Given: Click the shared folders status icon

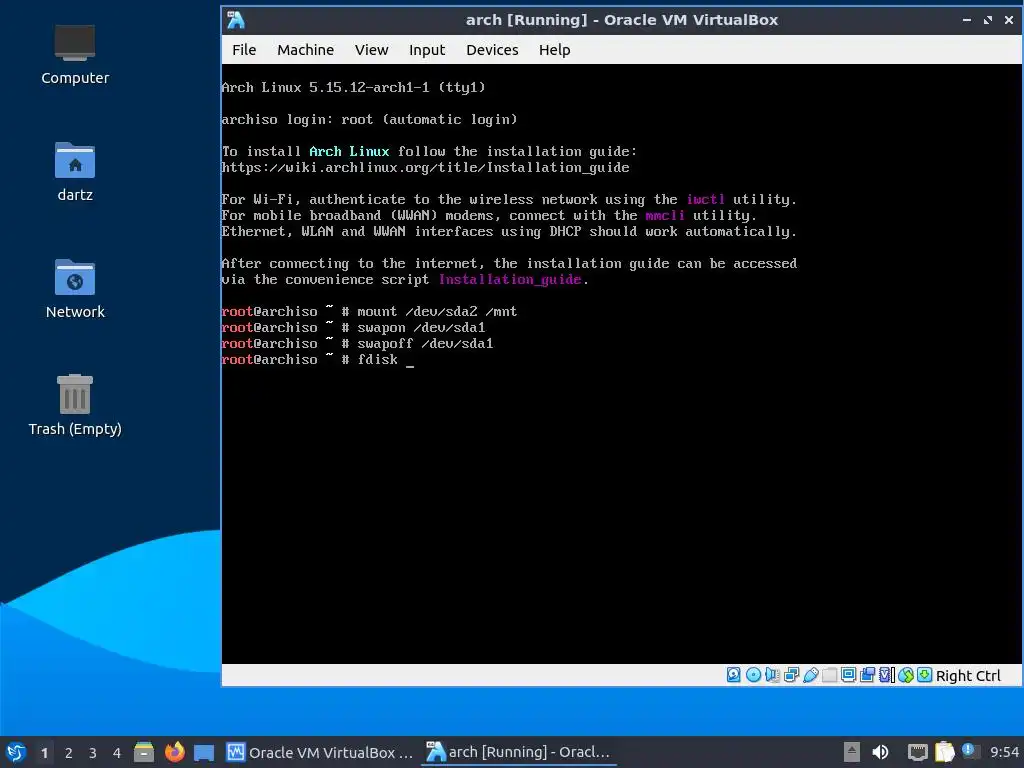Looking at the screenshot, I should [x=829, y=675].
